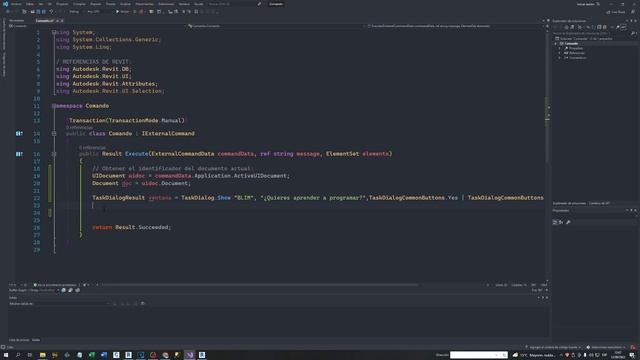Viewport: 640px width, 360px height.
Task: Click Categorized icon in Propiedades panel
Action: [555, 222]
